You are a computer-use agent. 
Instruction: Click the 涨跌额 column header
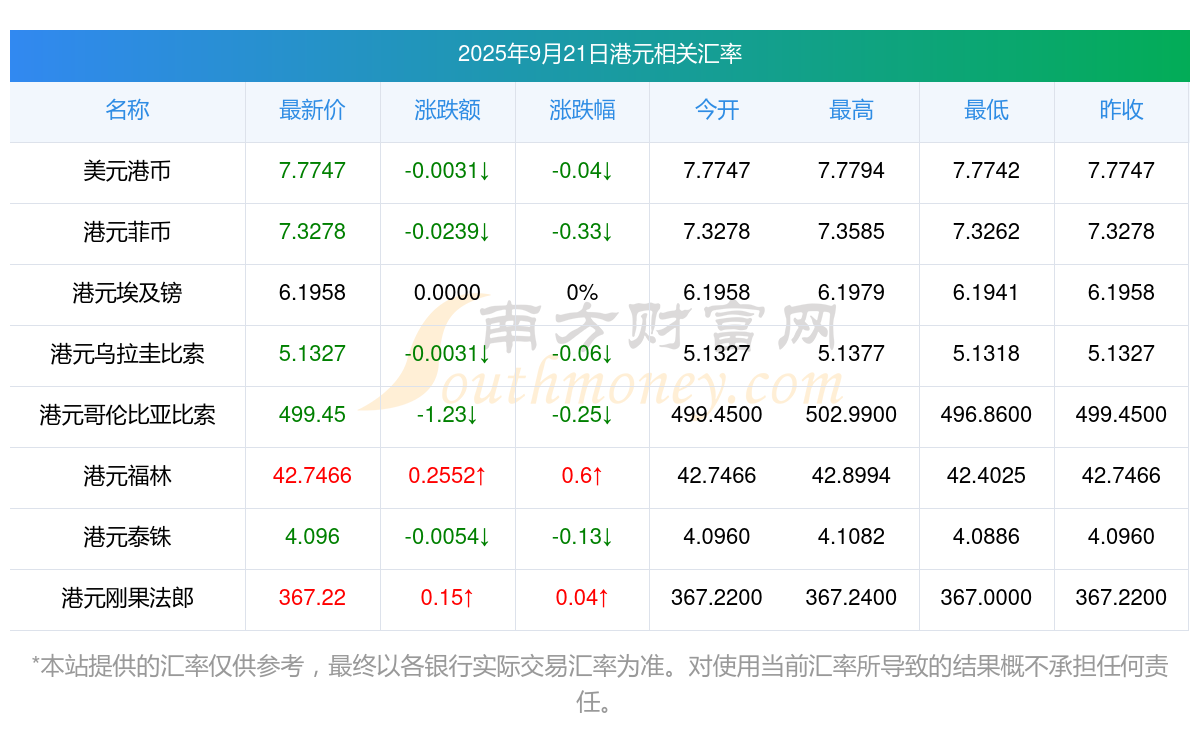pyautogui.click(x=448, y=110)
